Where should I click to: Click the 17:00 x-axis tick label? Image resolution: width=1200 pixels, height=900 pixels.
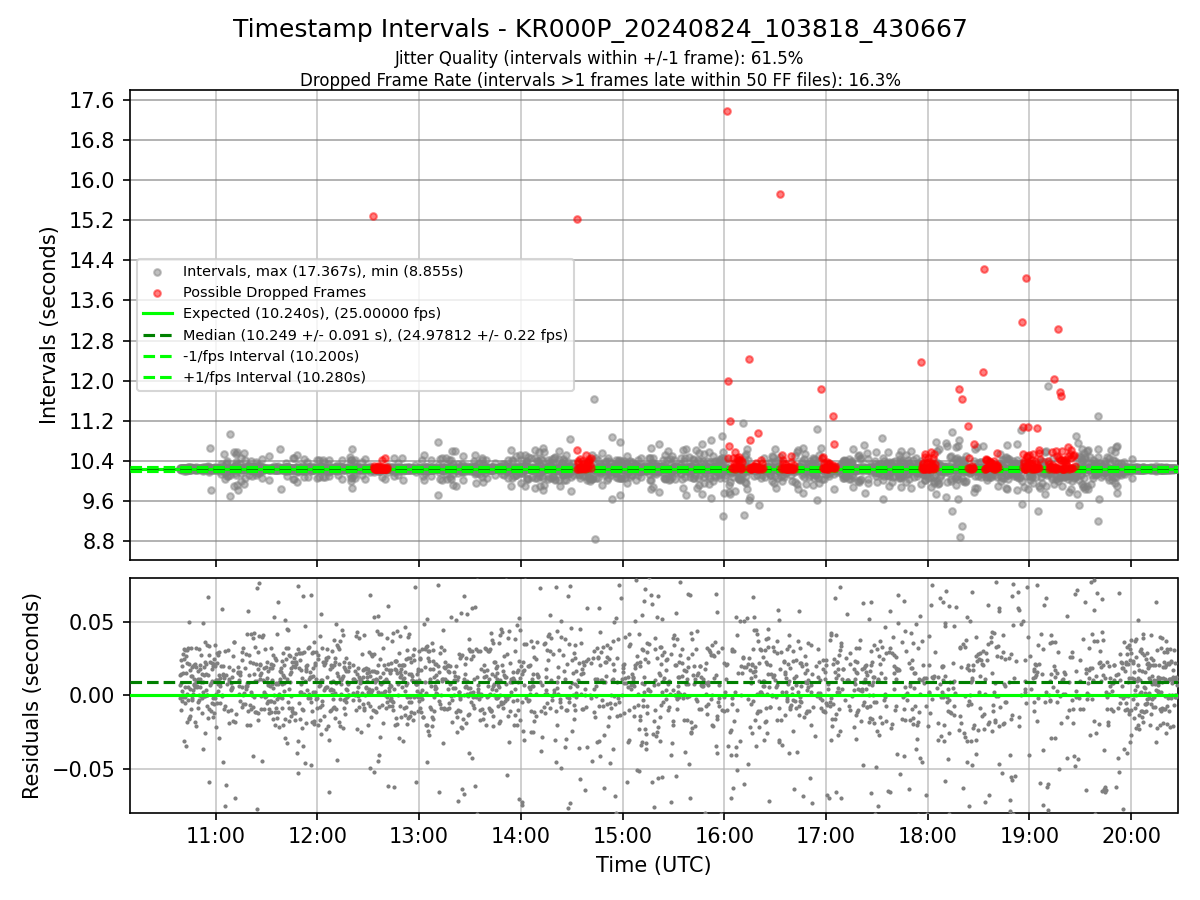[x=826, y=836]
